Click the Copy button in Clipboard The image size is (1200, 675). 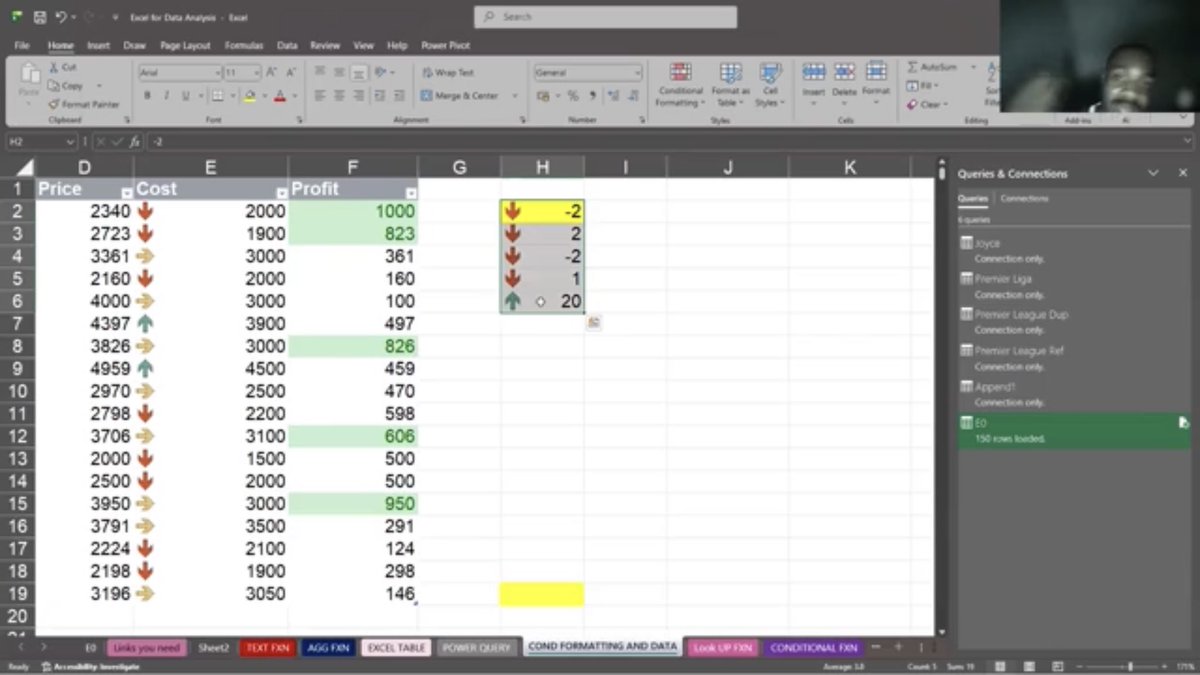(66, 86)
